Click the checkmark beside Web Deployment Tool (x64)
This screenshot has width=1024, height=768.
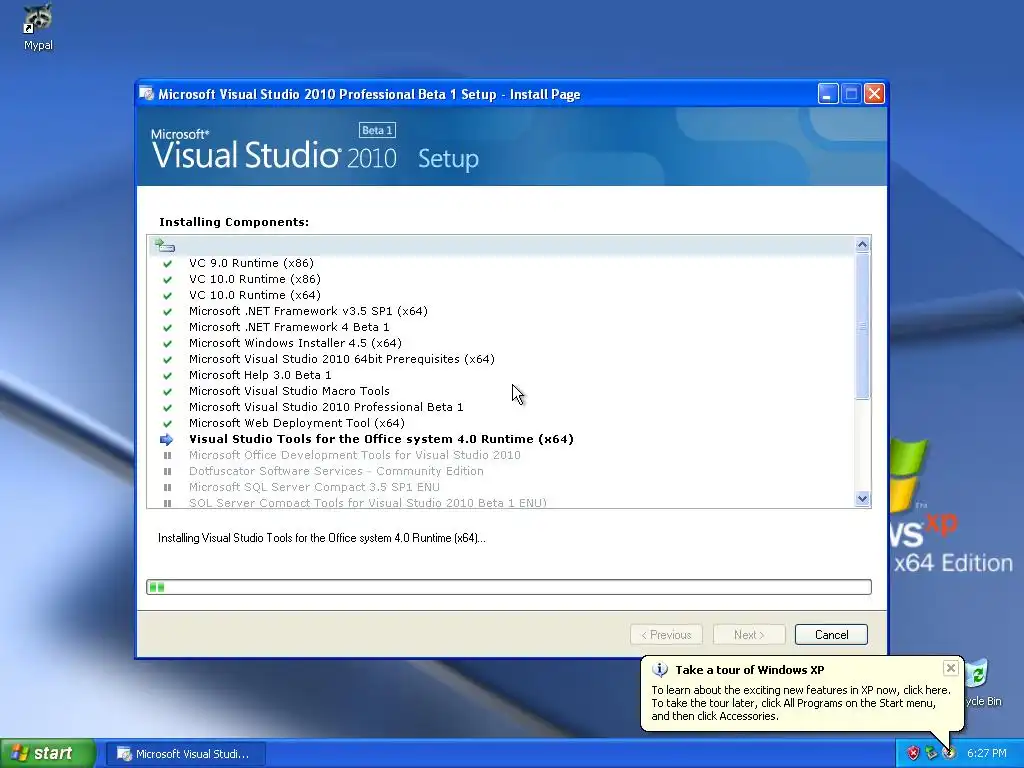coord(167,423)
